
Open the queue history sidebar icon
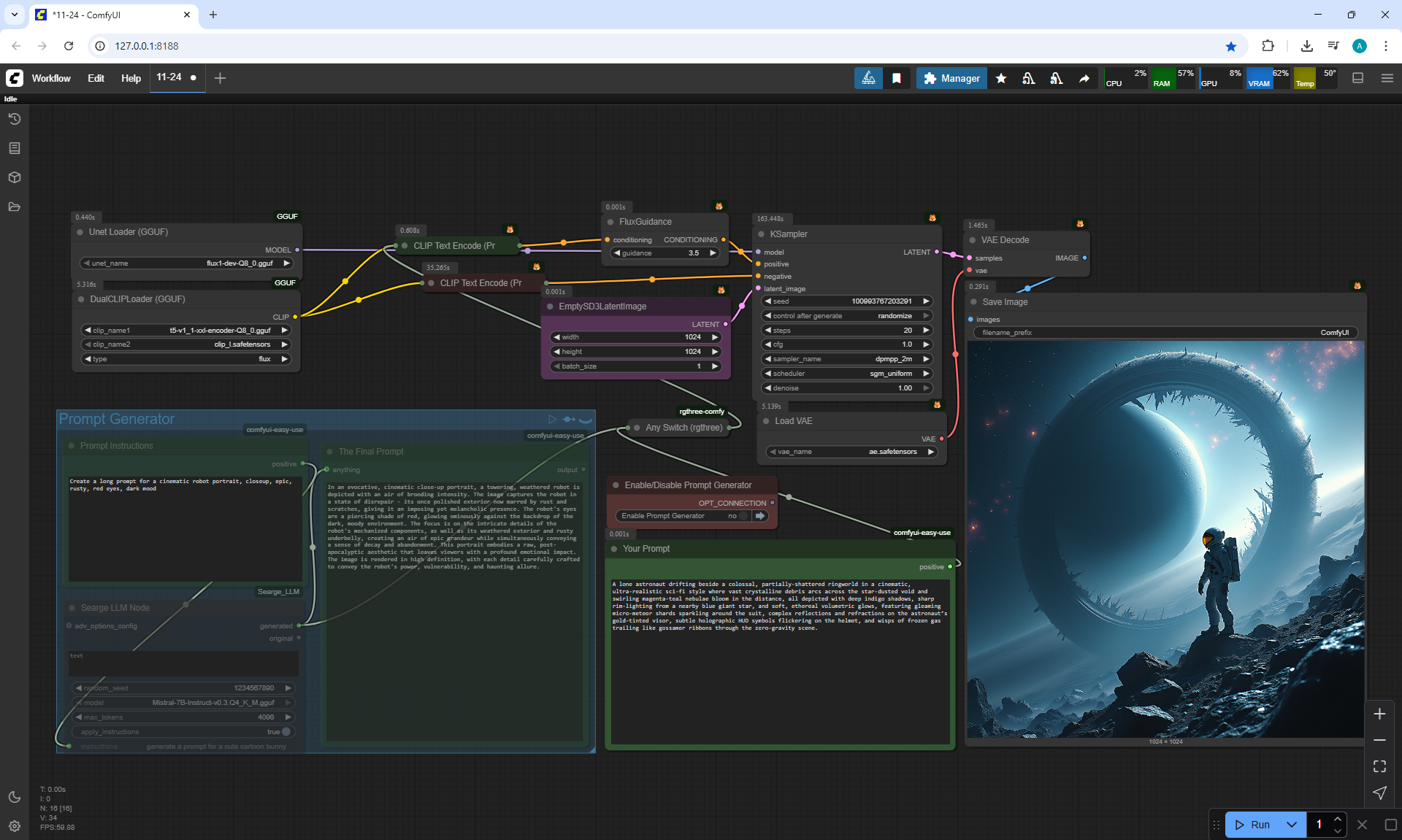[15, 119]
